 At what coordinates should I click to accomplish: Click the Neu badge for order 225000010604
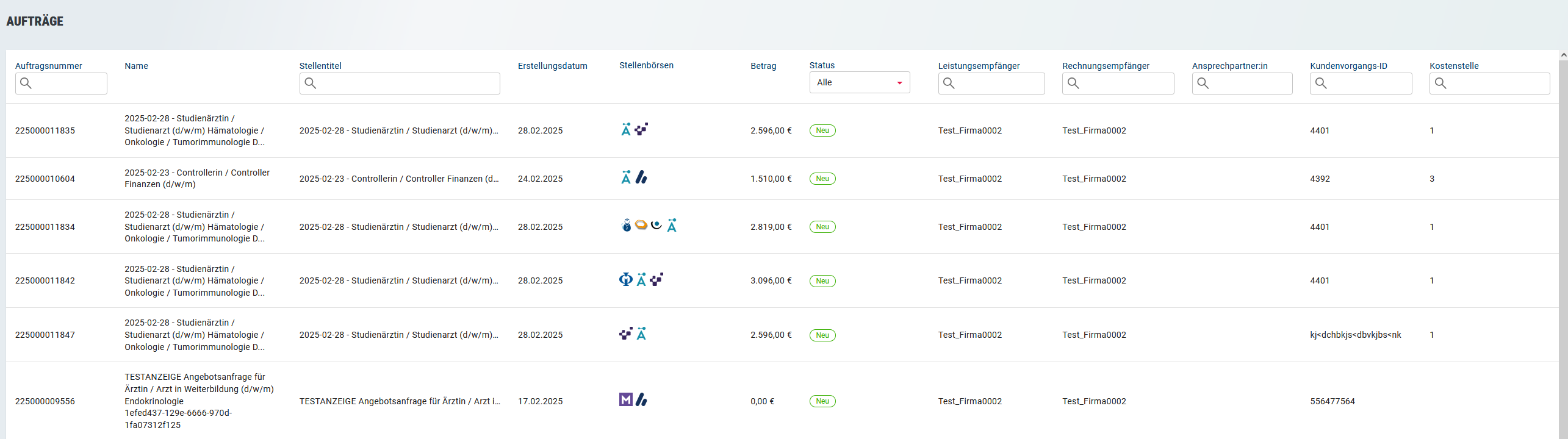(822, 179)
